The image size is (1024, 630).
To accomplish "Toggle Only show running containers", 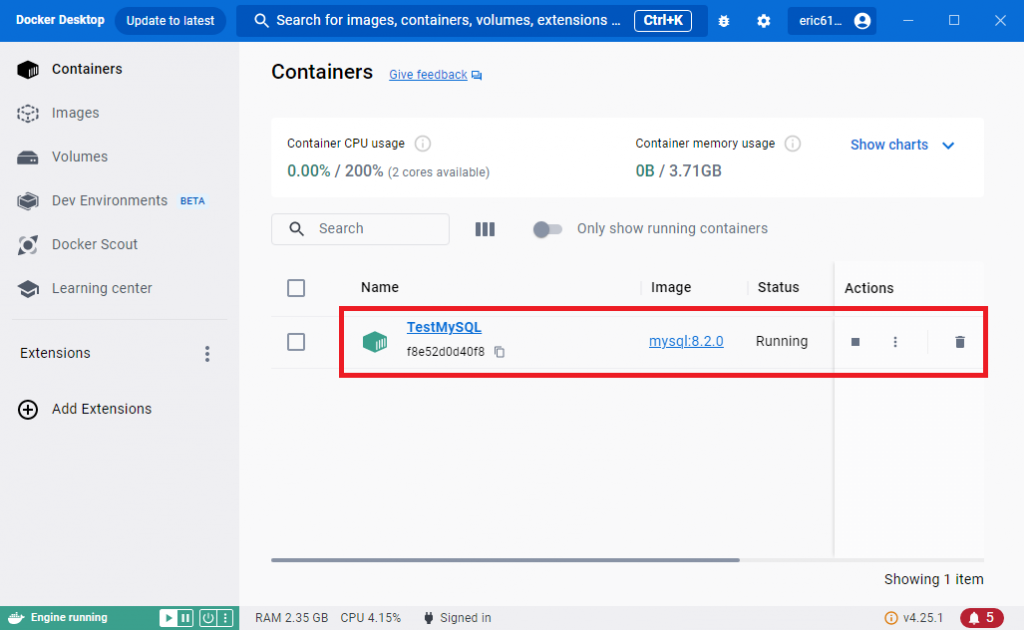I will pos(547,229).
